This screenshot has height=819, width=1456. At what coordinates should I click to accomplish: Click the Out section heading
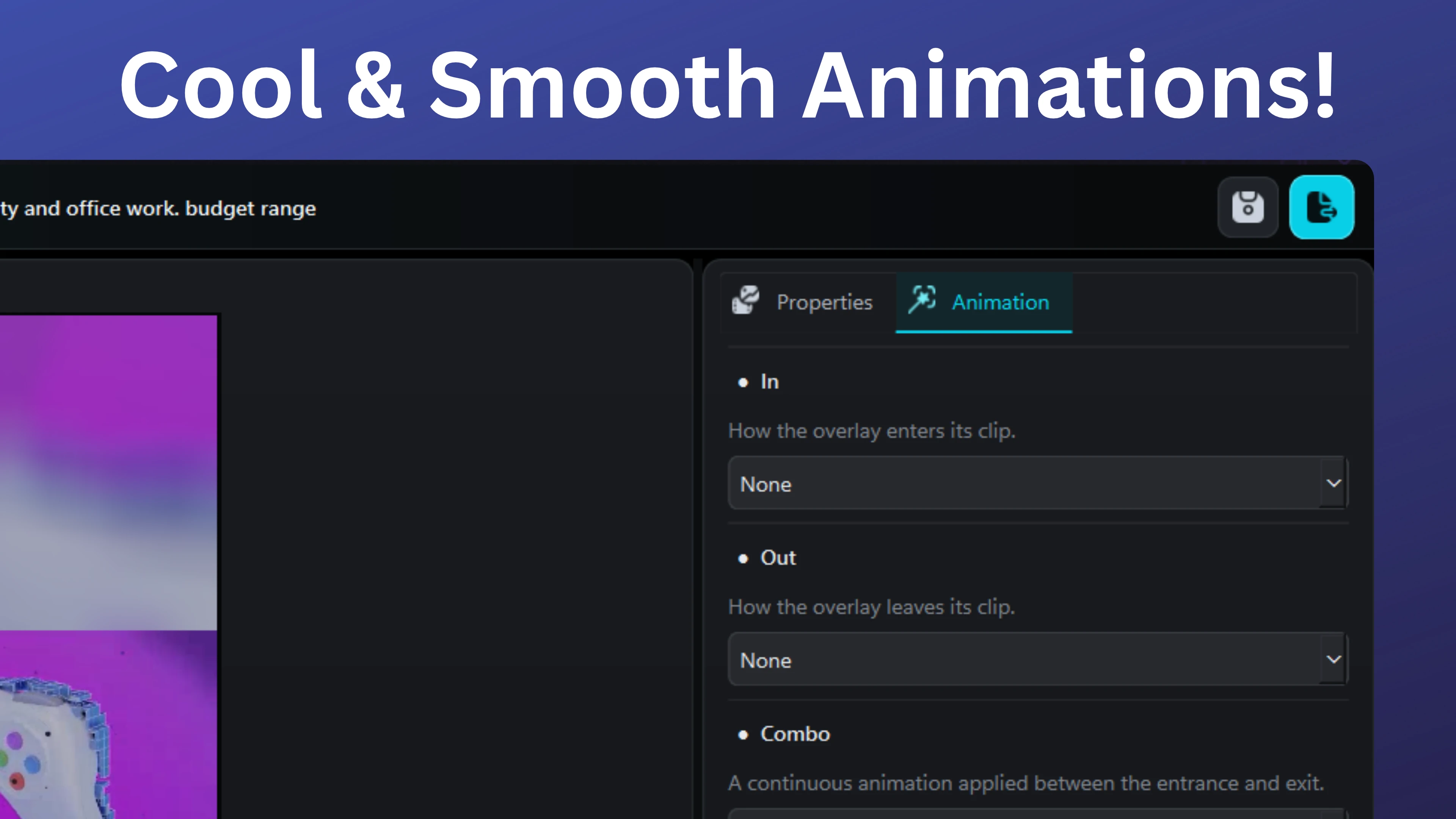coord(778,558)
